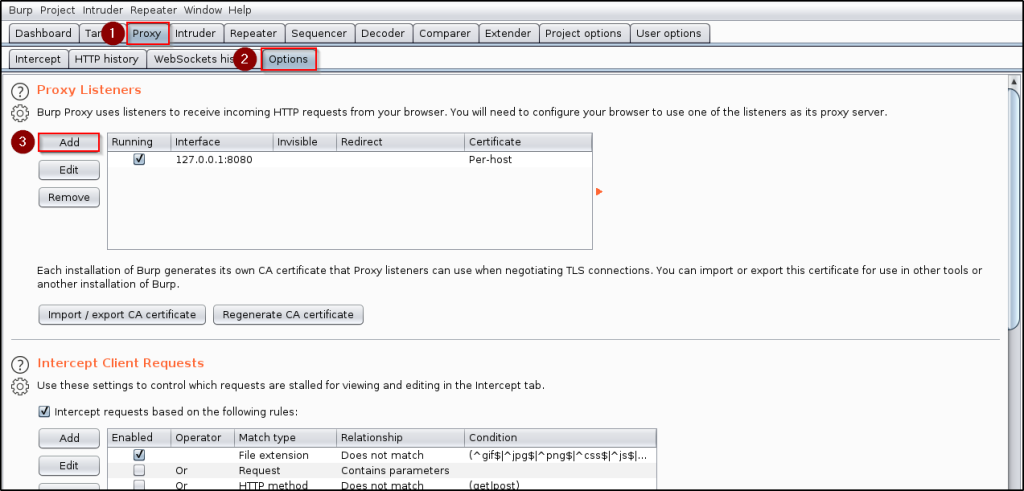Toggle Running checkbox for 127.0.0.1:8080 listener
Viewport: 1024px width, 491px height.
tap(139, 159)
